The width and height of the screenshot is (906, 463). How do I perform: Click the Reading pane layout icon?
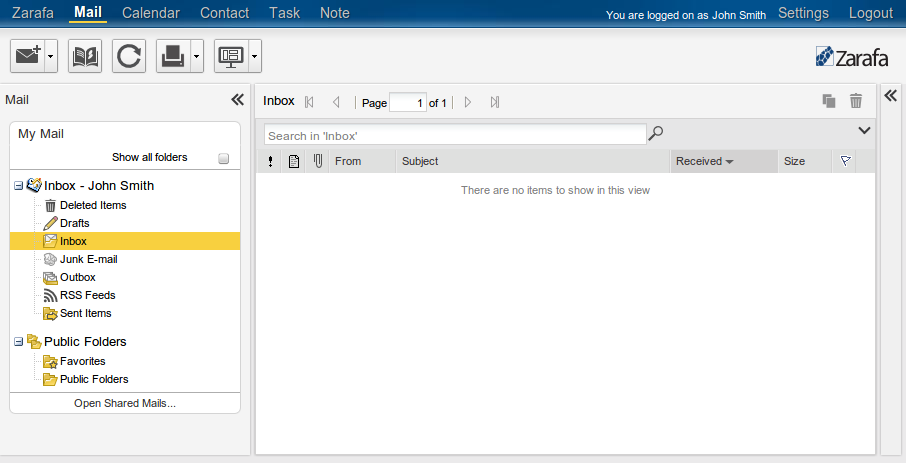click(231, 56)
